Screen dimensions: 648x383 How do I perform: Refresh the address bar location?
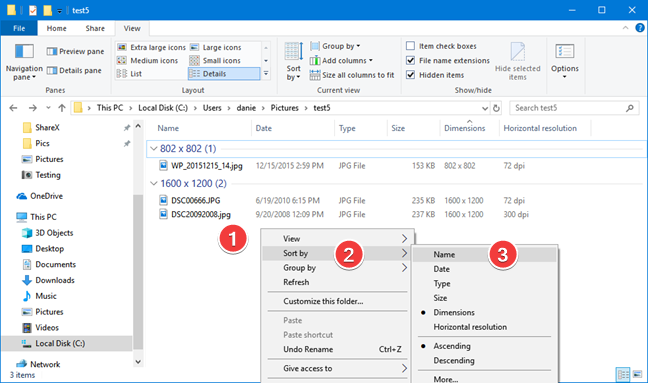496,108
